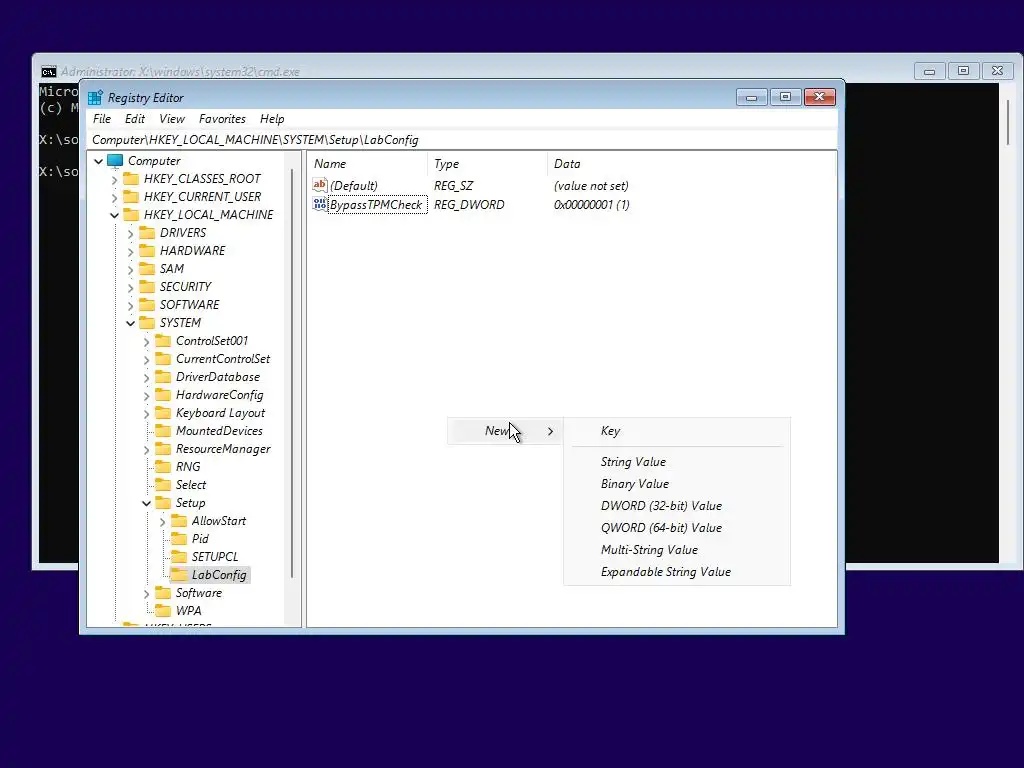Click the ResourceManager folder icon
Image resolution: width=1024 pixels, height=768 pixels.
click(163, 449)
